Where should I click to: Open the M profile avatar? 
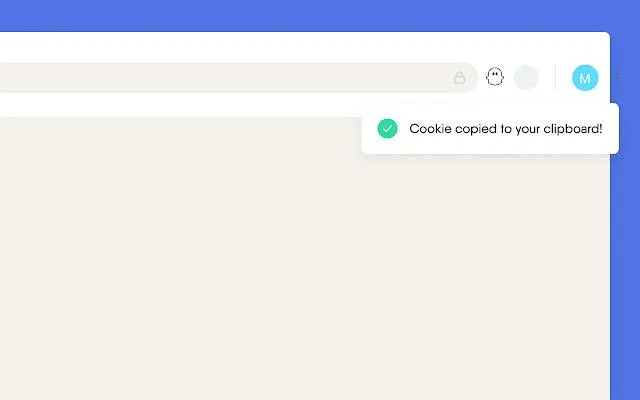click(x=585, y=78)
